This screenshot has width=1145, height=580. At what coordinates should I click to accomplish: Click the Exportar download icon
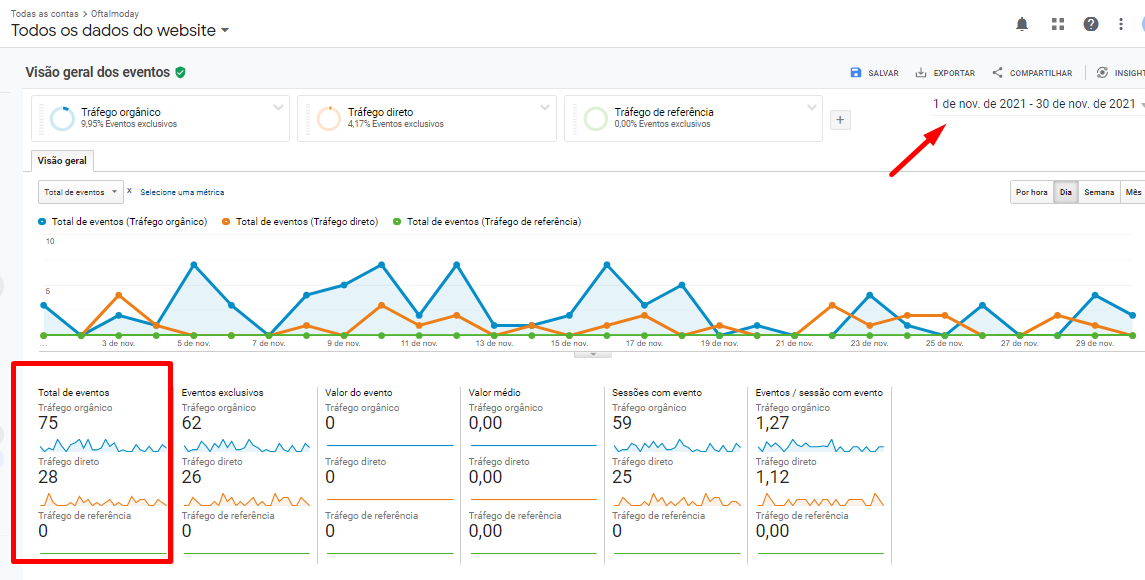[x=921, y=73]
